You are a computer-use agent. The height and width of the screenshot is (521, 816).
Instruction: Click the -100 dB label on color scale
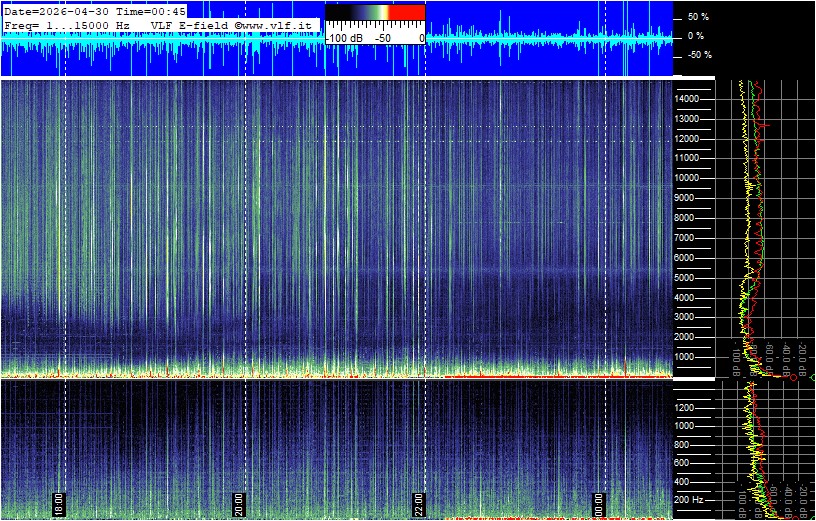[x=345, y=39]
